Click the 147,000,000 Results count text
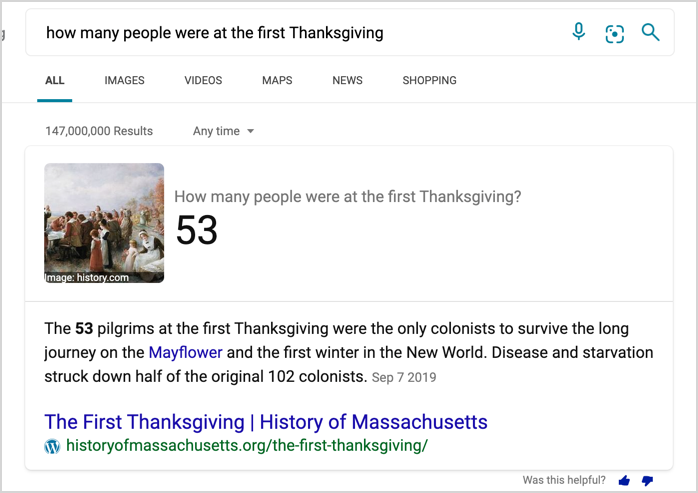The height and width of the screenshot is (493, 698). coord(99,131)
